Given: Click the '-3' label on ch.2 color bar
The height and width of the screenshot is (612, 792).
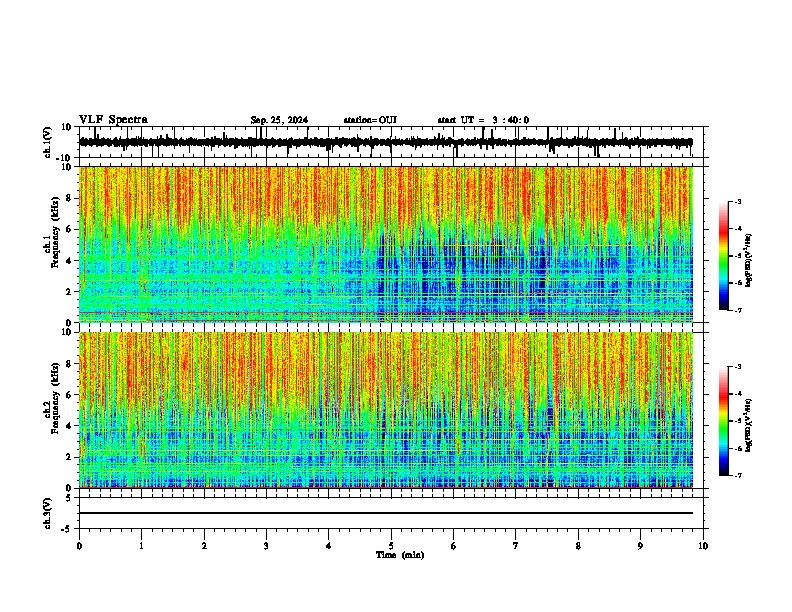Looking at the screenshot, I should point(737,367).
